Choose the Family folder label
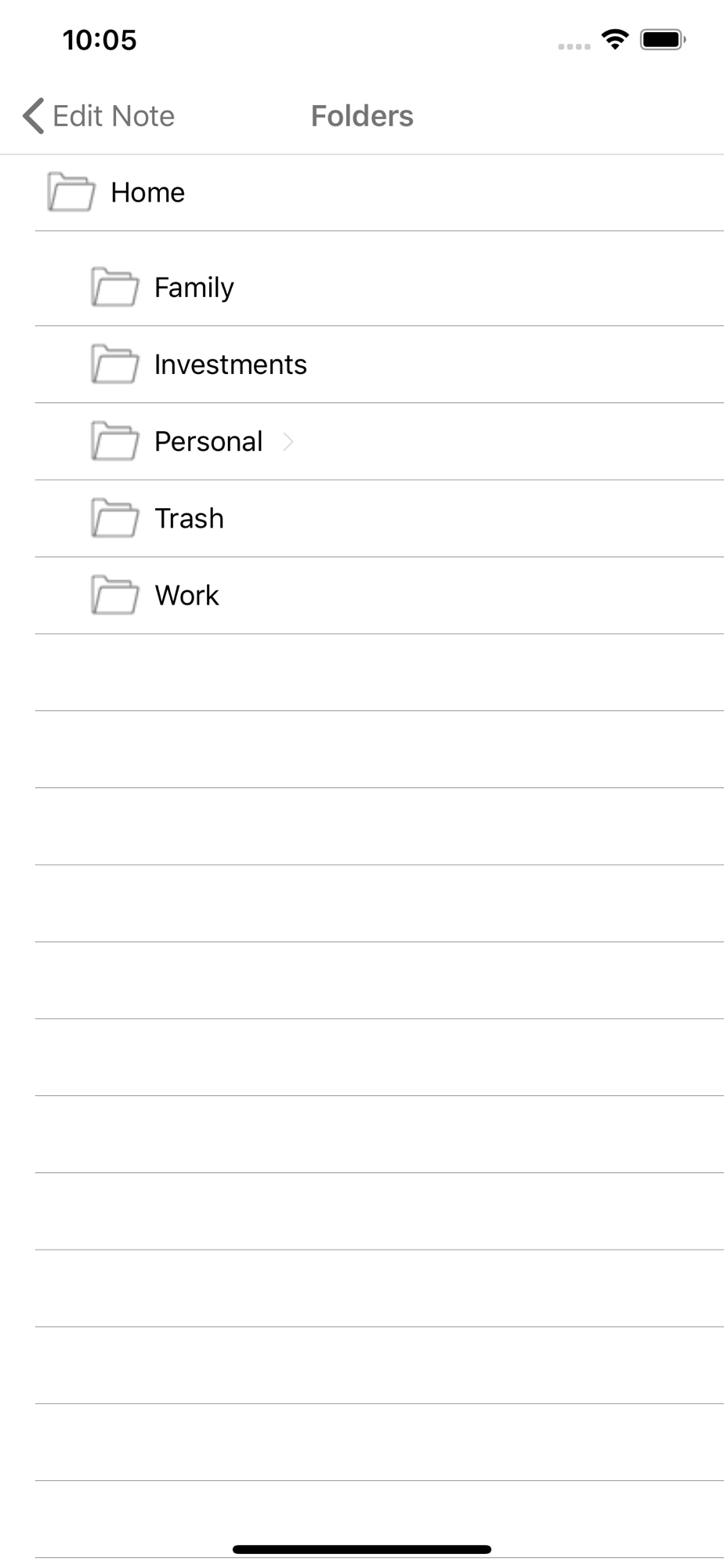 [194, 288]
